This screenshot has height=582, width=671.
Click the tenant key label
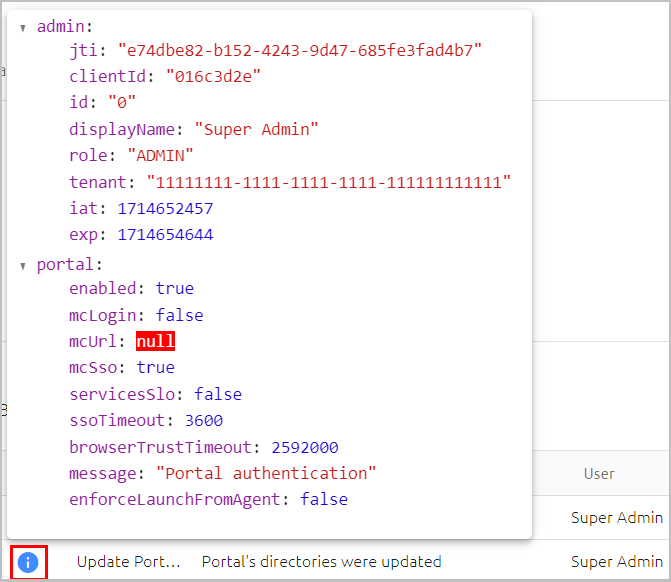click(x=98, y=182)
